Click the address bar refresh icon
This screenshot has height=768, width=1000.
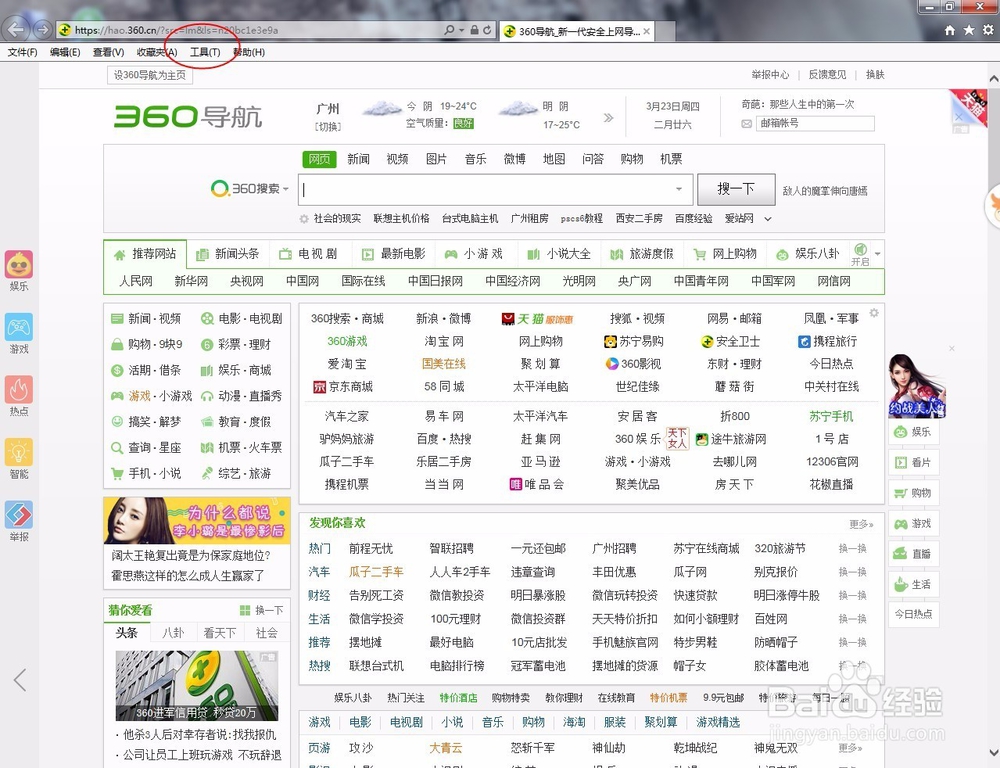[x=487, y=30]
